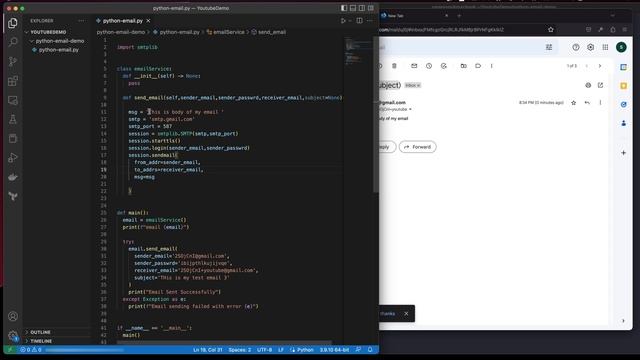Open the Google Account avatar

[621, 47]
